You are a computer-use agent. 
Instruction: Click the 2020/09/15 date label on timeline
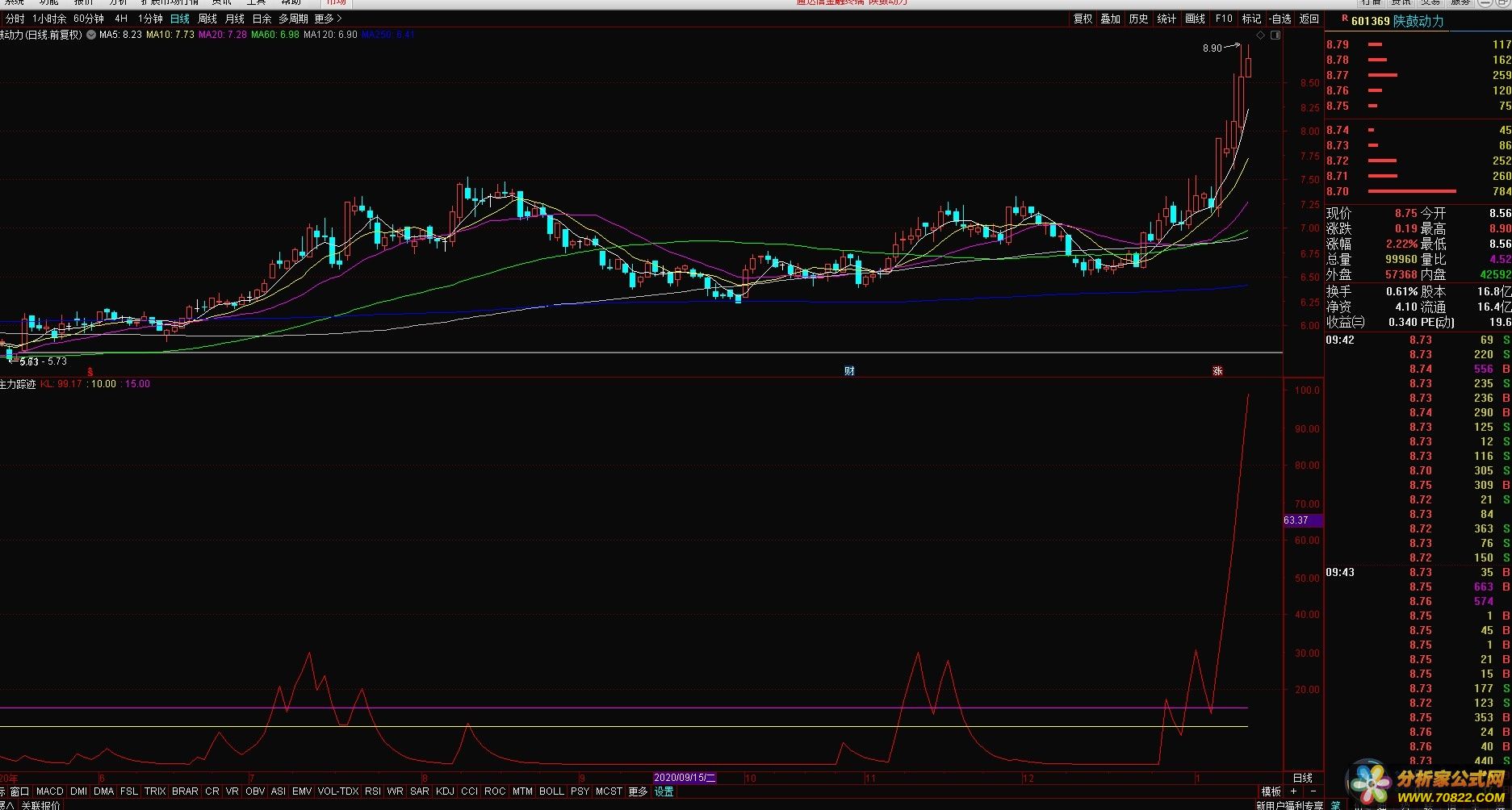coord(685,778)
